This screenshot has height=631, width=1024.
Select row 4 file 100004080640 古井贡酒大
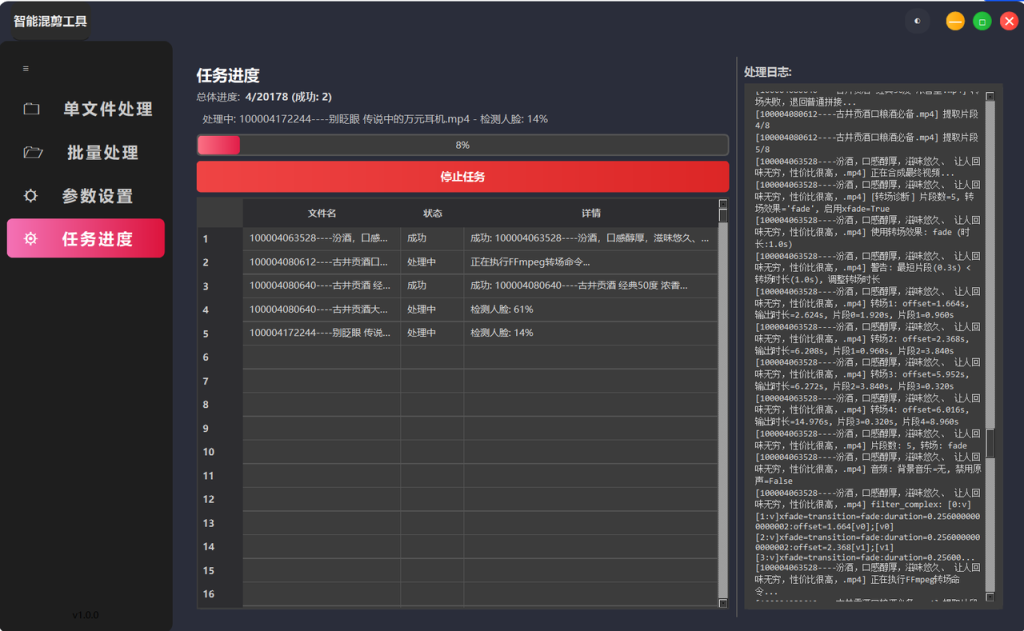(322, 309)
